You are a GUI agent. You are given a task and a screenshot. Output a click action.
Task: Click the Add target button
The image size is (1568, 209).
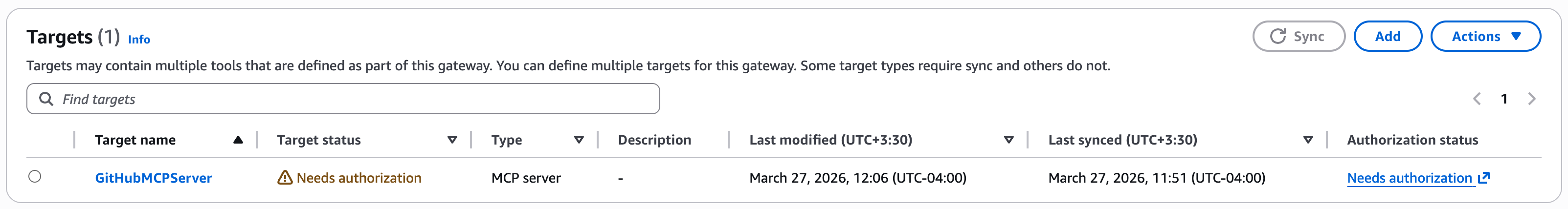click(1387, 37)
